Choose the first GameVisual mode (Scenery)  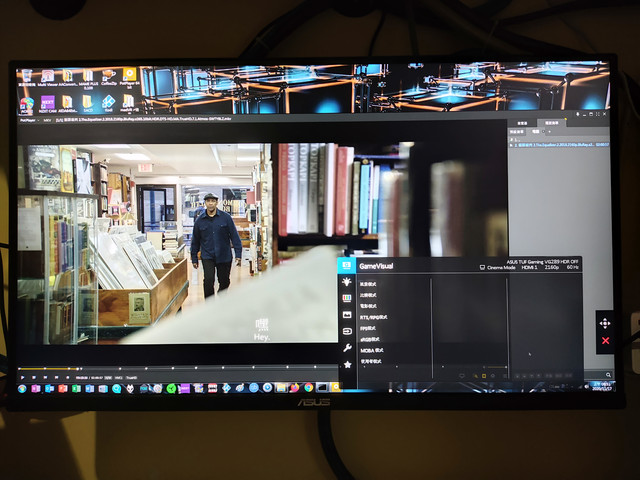pyautogui.click(x=368, y=284)
